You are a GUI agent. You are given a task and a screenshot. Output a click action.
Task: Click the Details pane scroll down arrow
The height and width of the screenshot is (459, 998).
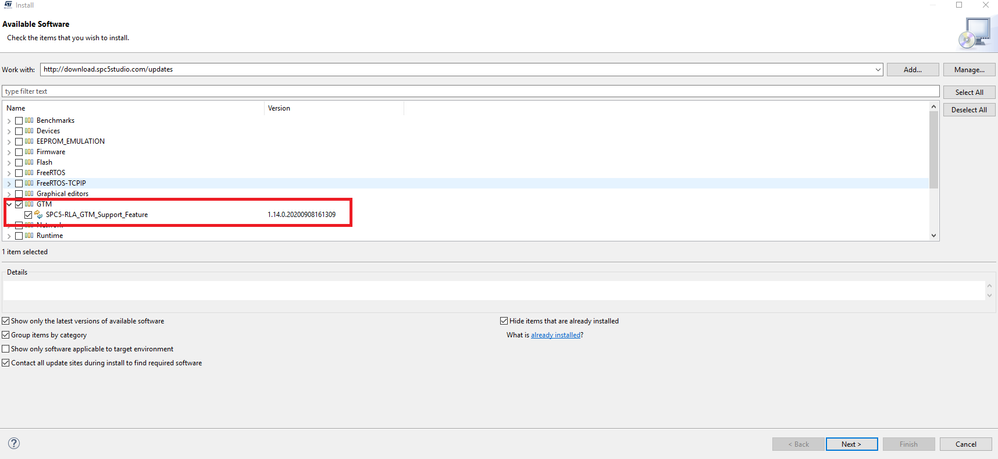click(x=989, y=295)
